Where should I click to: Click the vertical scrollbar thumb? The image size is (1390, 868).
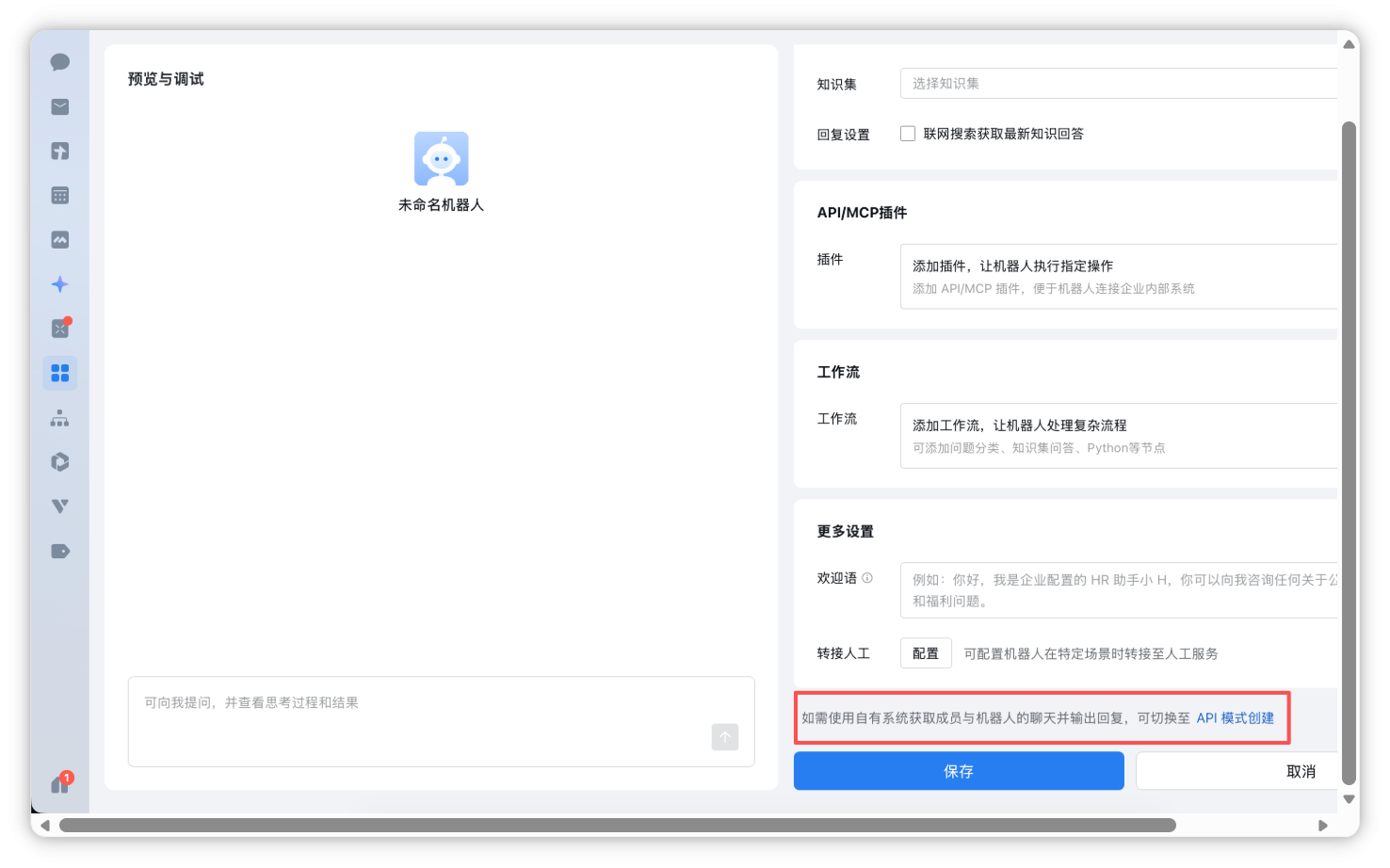1350,453
